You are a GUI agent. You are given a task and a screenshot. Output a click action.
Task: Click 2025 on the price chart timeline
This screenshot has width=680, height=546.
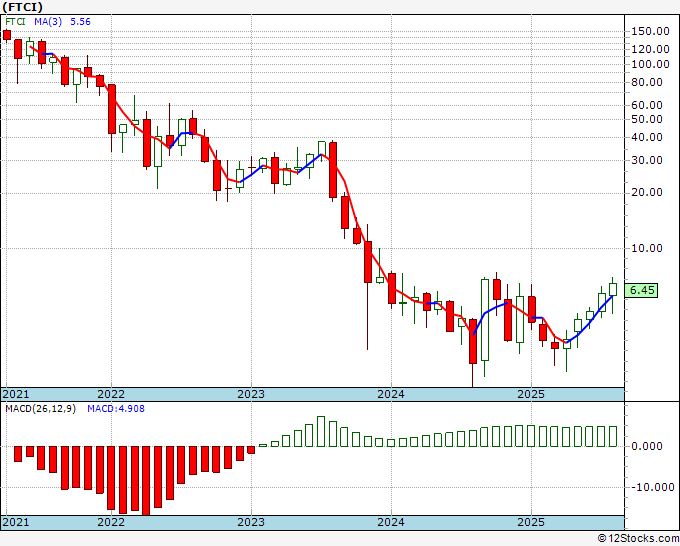[x=531, y=394]
